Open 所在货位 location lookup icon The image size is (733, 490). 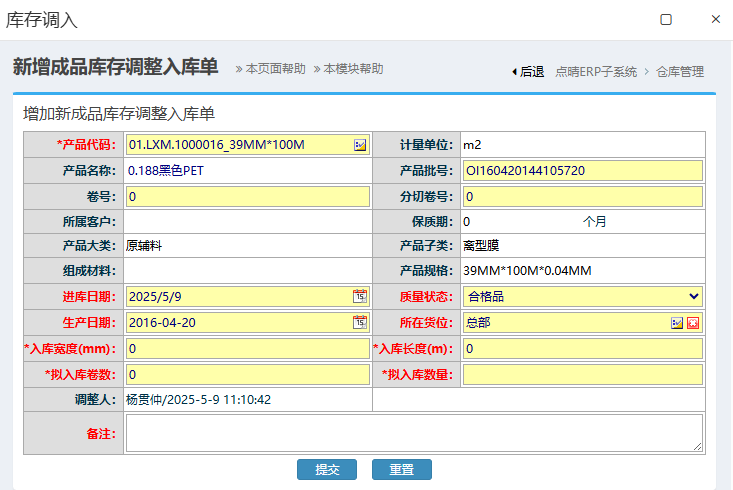(677, 323)
